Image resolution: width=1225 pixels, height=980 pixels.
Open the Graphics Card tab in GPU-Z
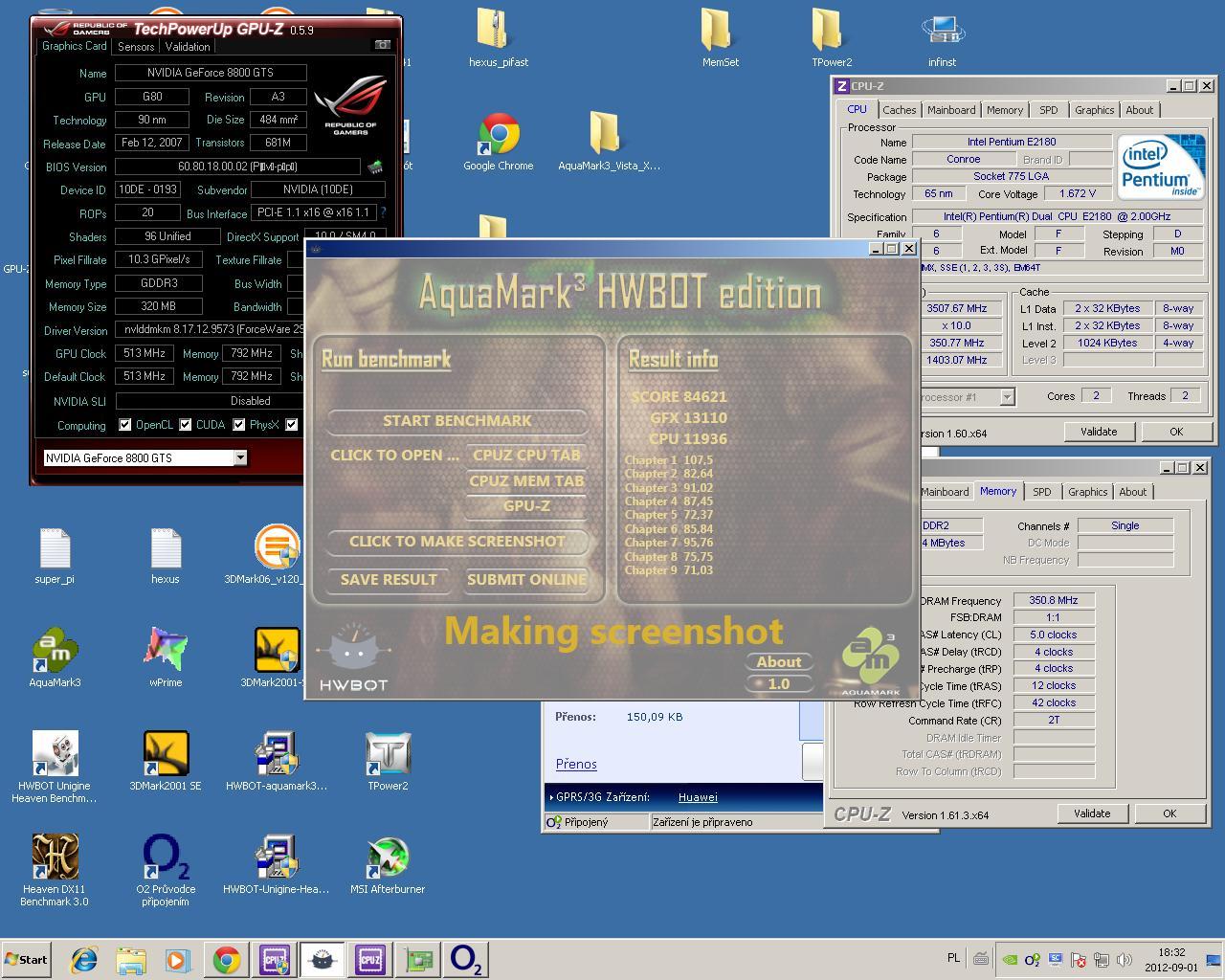coord(75,46)
